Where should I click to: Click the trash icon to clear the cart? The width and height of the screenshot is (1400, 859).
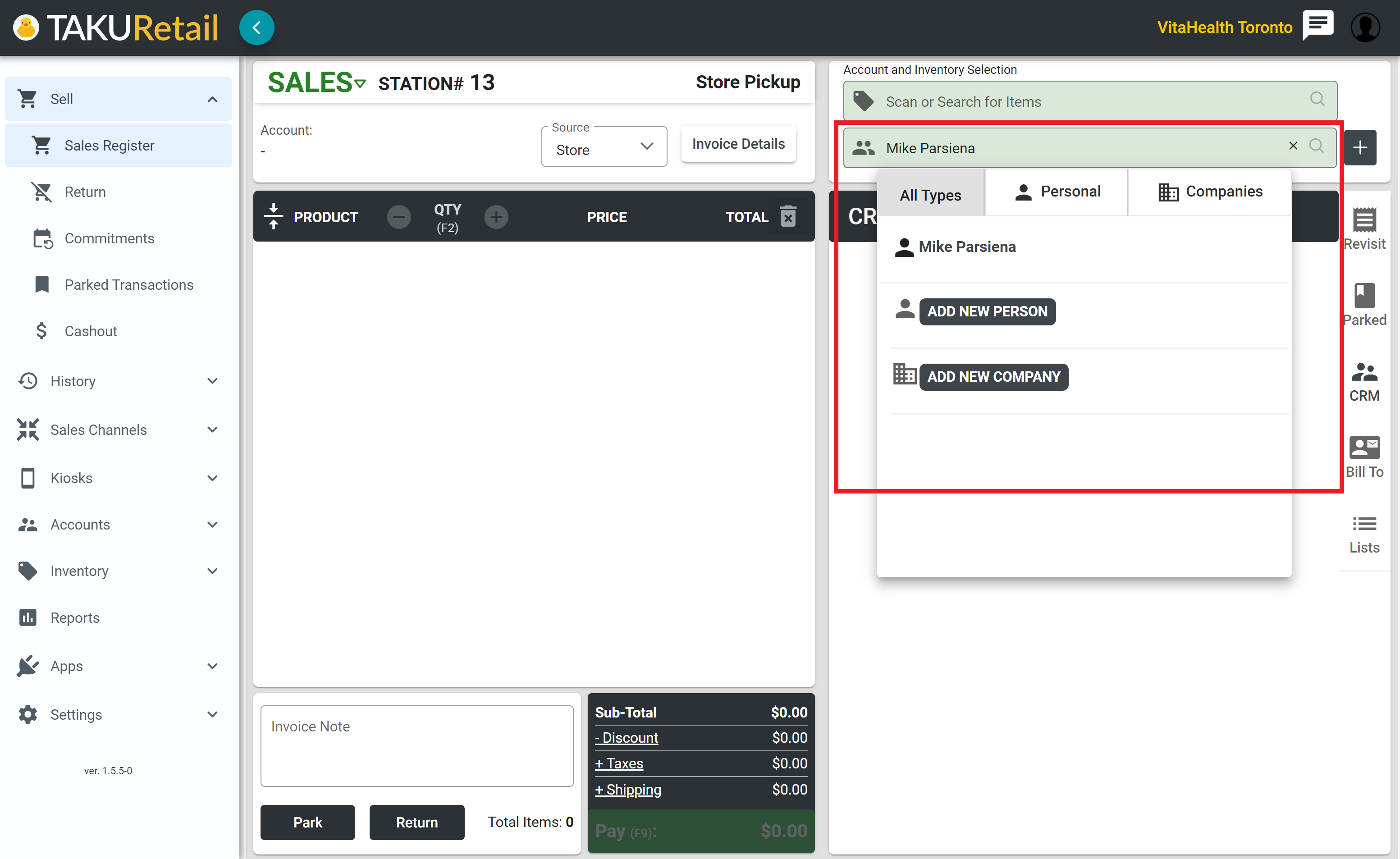788,216
